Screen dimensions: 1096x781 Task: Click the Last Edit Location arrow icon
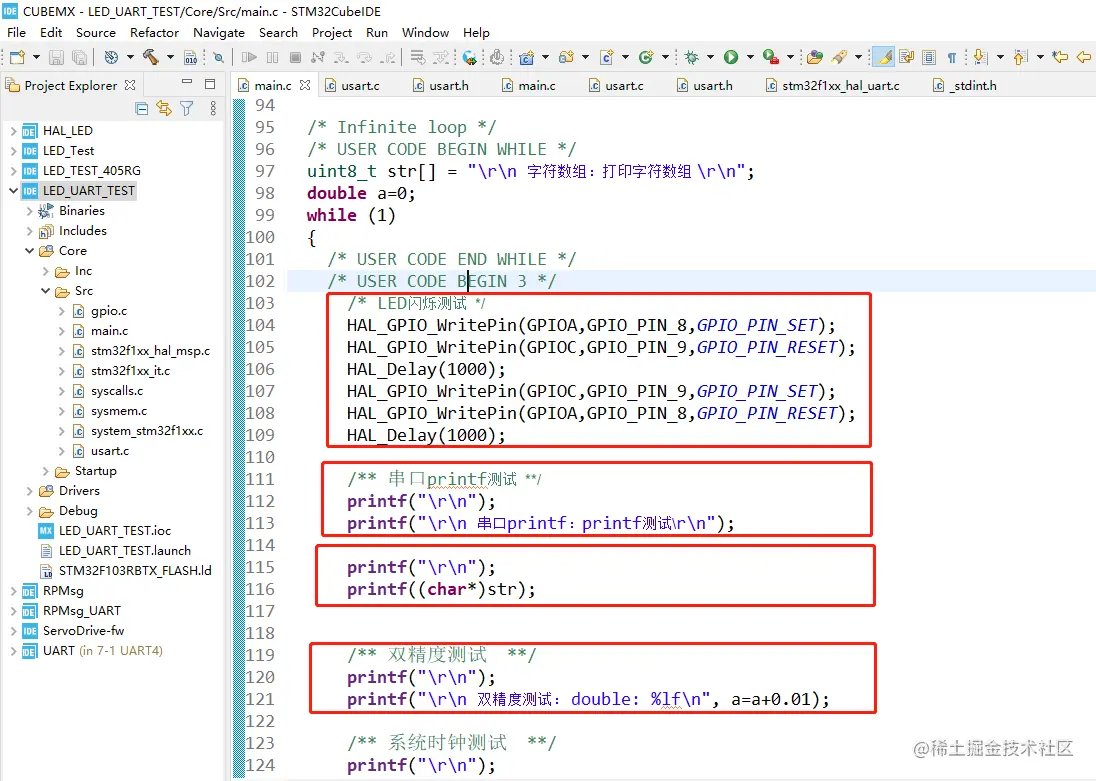click(x=1060, y=57)
